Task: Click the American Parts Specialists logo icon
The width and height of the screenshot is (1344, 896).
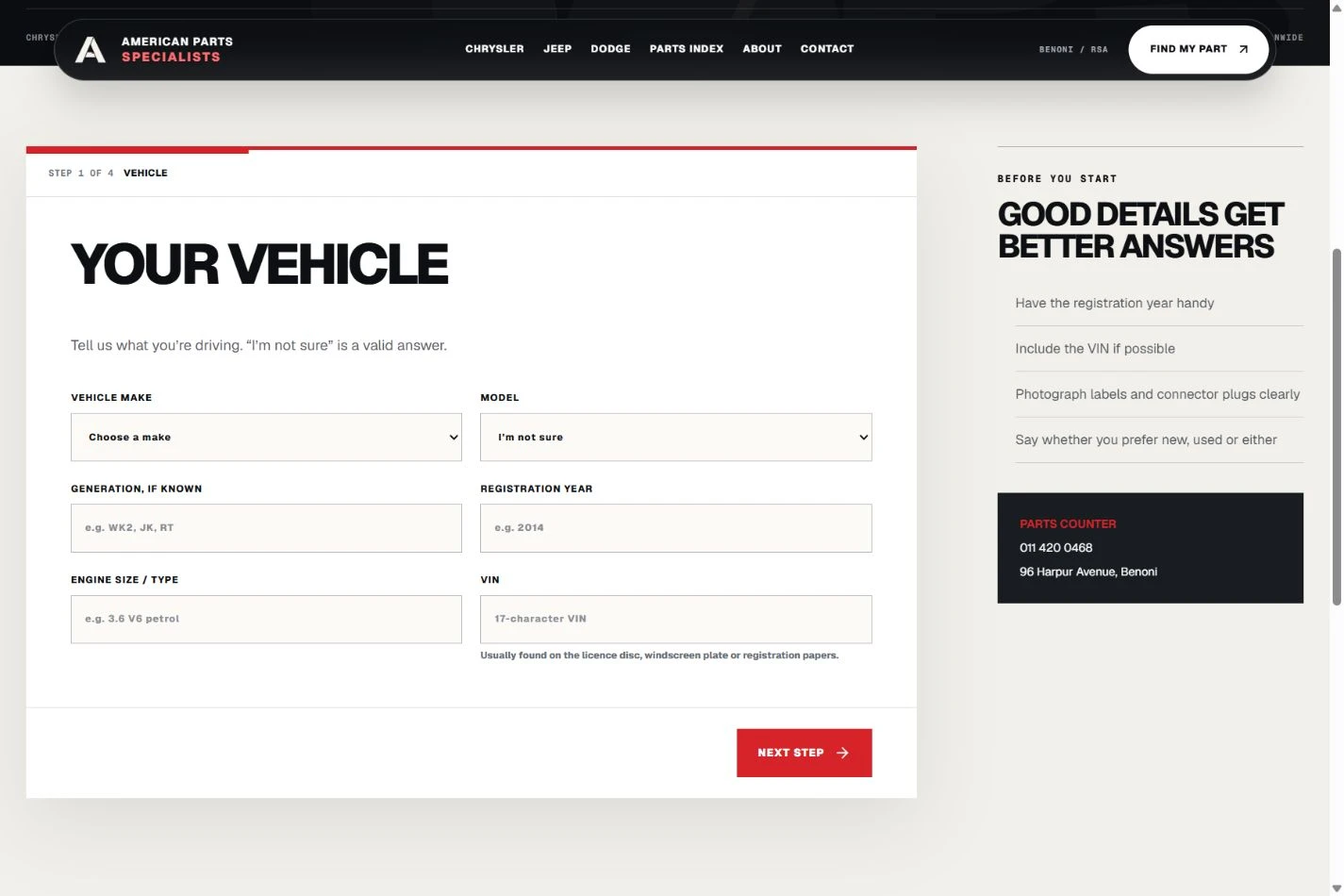Action: pos(91,49)
